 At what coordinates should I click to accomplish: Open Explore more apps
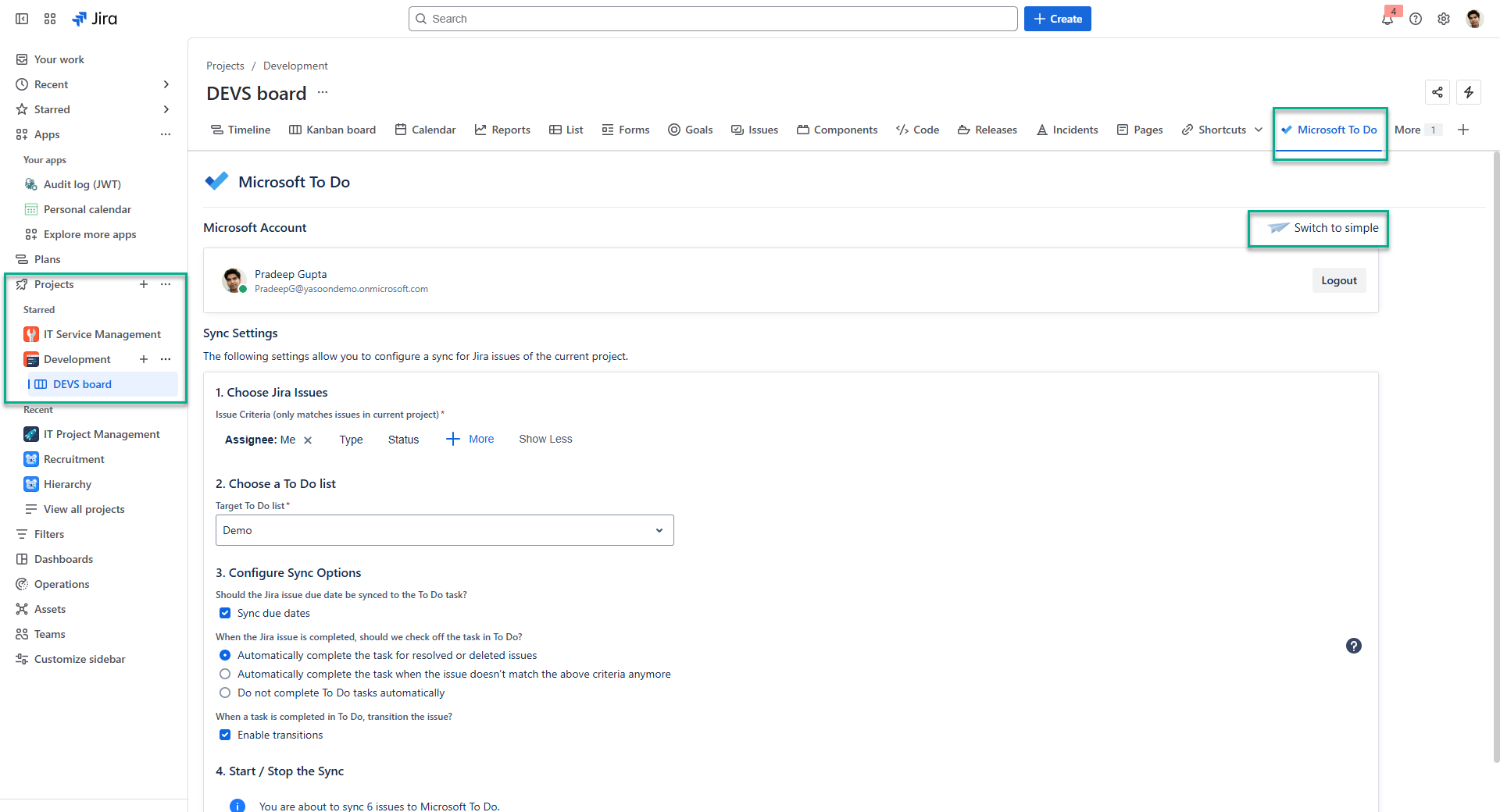(x=90, y=234)
